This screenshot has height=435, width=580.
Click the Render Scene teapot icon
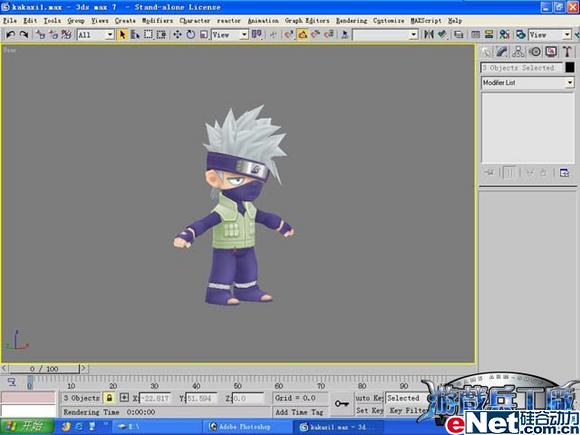pos(521,35)
